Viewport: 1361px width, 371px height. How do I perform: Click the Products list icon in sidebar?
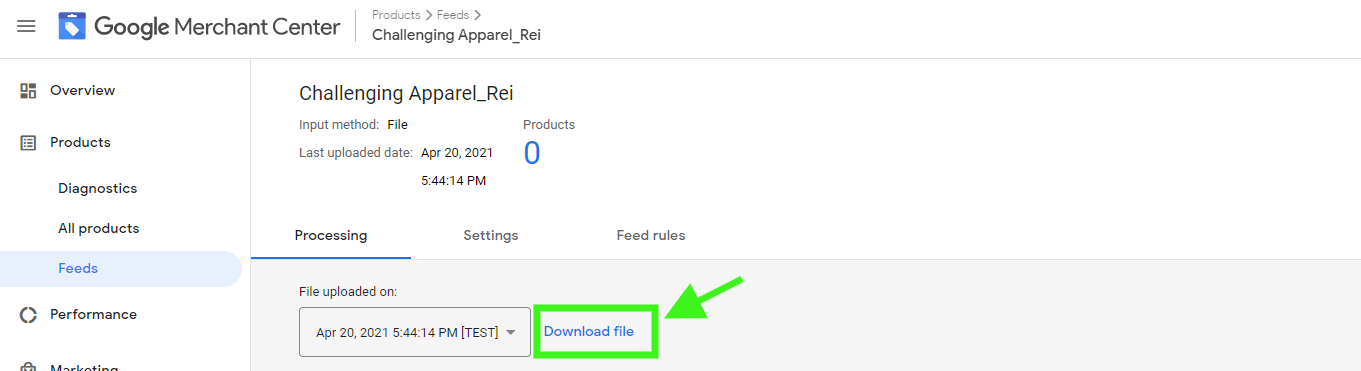pos(28,143)
